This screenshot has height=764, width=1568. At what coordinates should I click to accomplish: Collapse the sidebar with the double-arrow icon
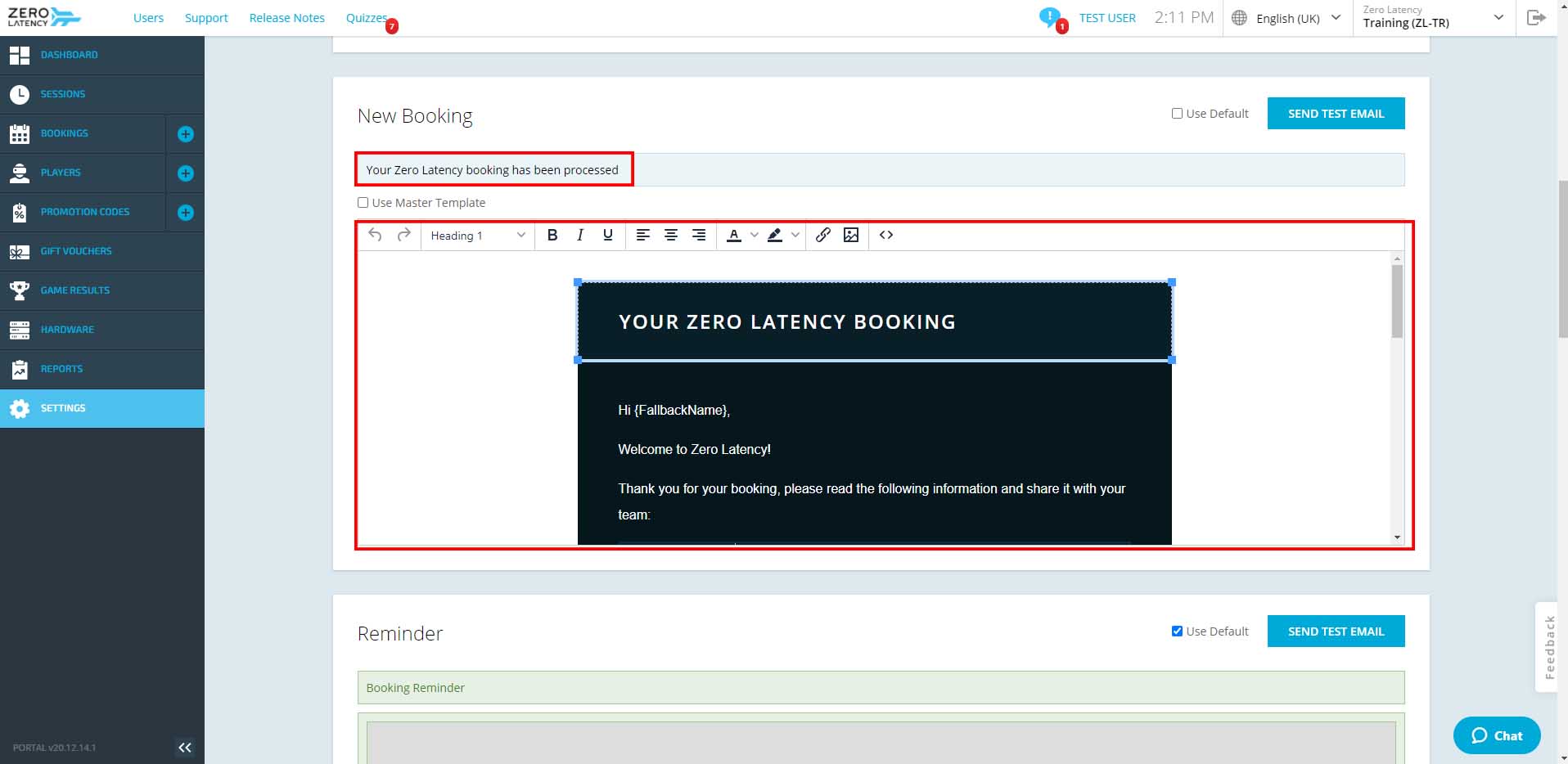click(x=185, y=747)
